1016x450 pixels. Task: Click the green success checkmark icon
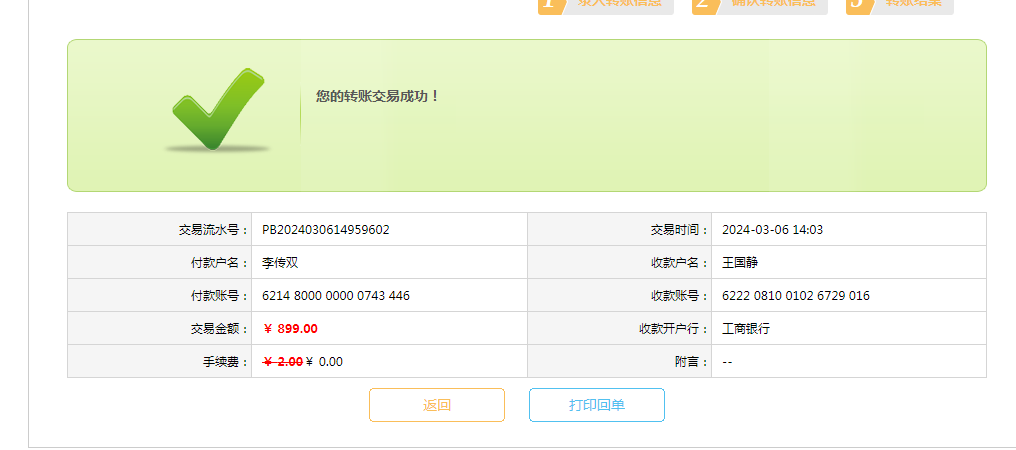tap(217, 110)
